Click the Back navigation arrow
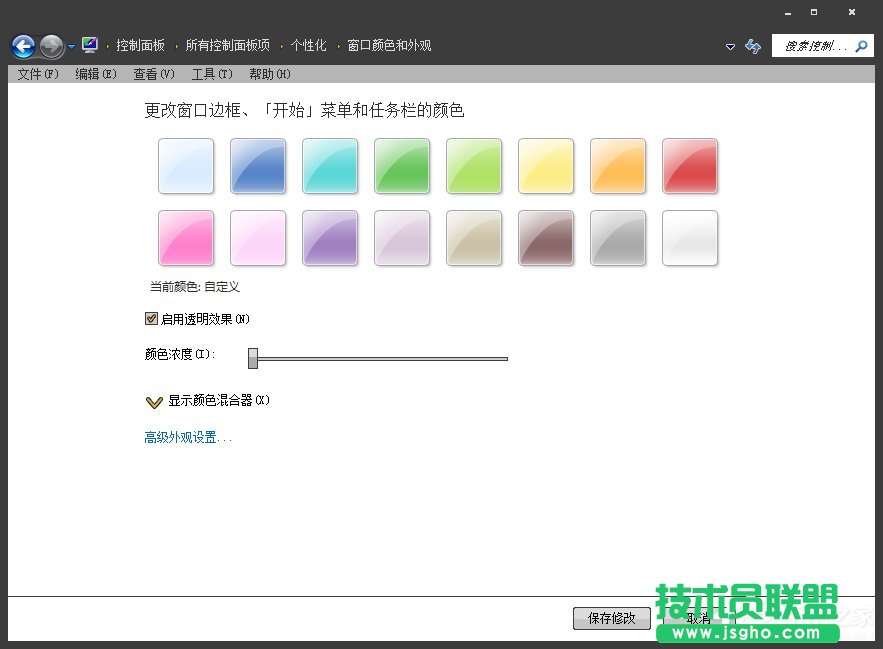 [x=22, y=45]
